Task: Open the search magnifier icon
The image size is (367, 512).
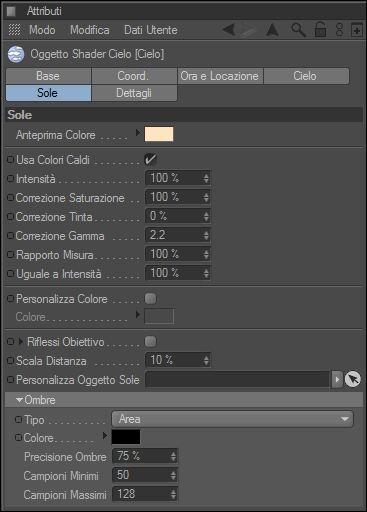Action: [298, 30]
